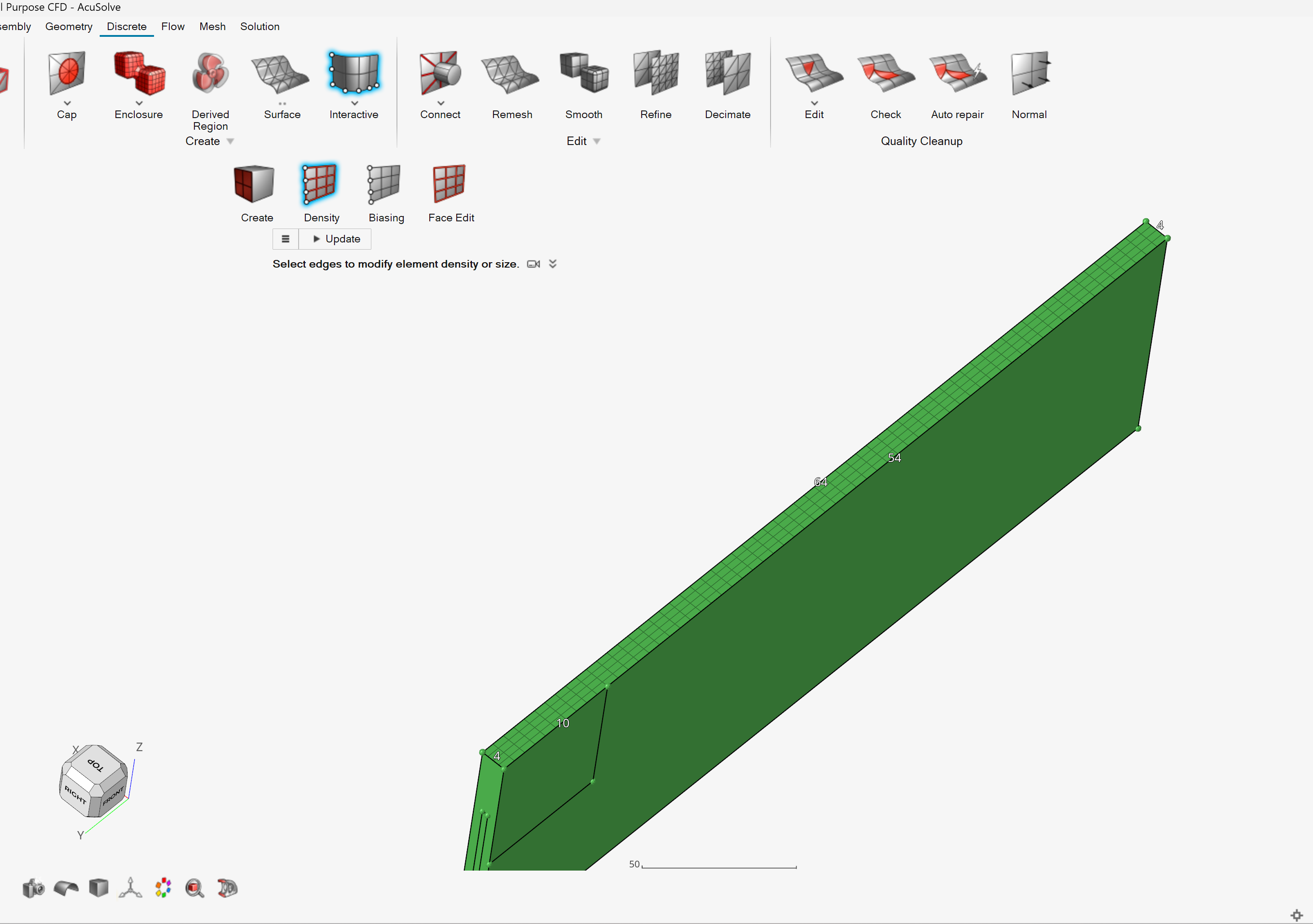The width and height of the screenshot is (1313, 924).
Task: Expand the Create group dropdown arrow
Action: [230, 141]
